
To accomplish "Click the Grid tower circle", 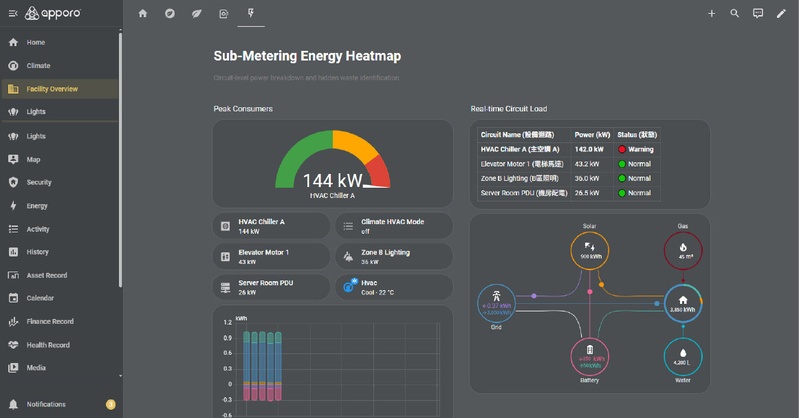I will point(496,303).
